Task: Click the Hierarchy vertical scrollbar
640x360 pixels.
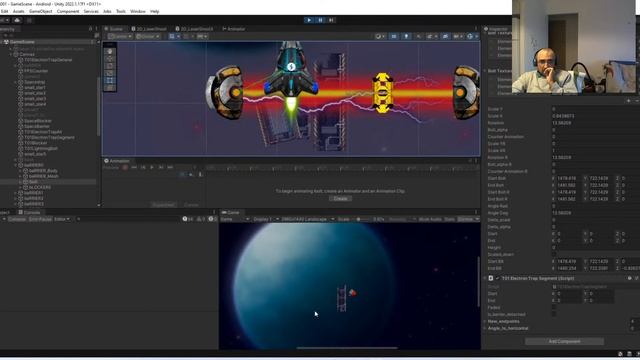Action: point(98,106)
